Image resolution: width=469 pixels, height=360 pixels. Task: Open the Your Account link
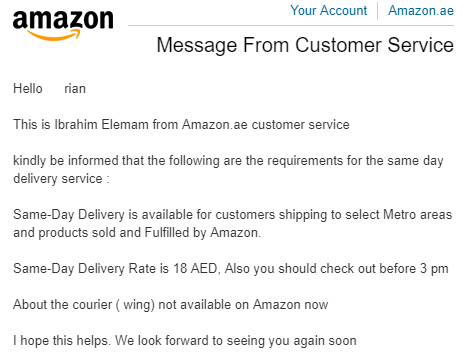[328, 10]
